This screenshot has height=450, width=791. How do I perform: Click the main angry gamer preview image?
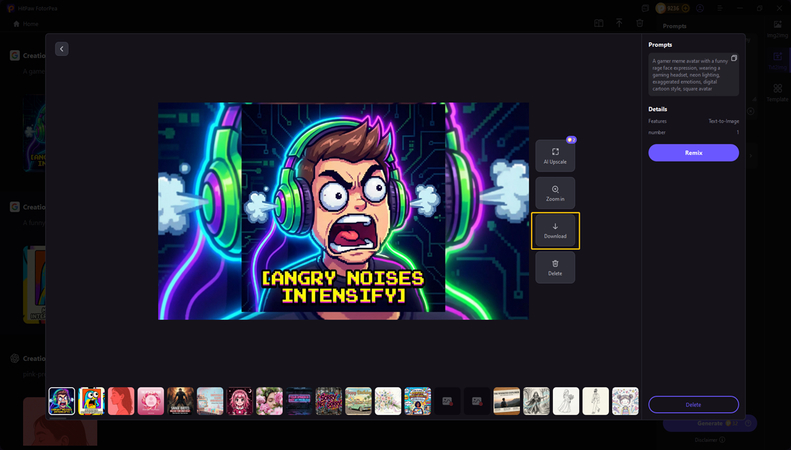pyautogui.click(x=343, y=210)
